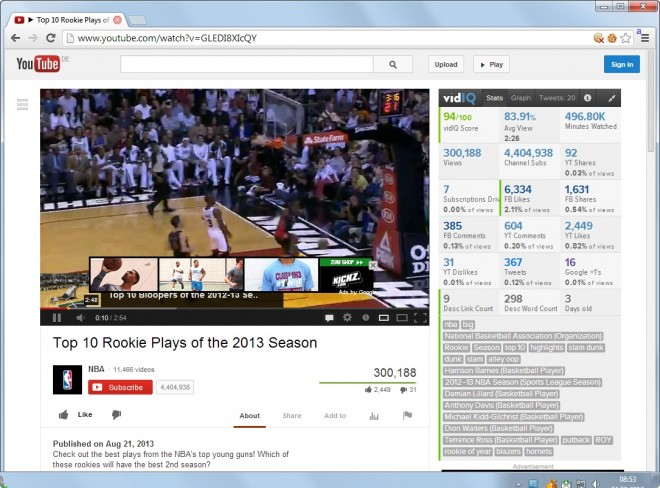
Task: Close the browser tab
Action: tap(118, 20)
